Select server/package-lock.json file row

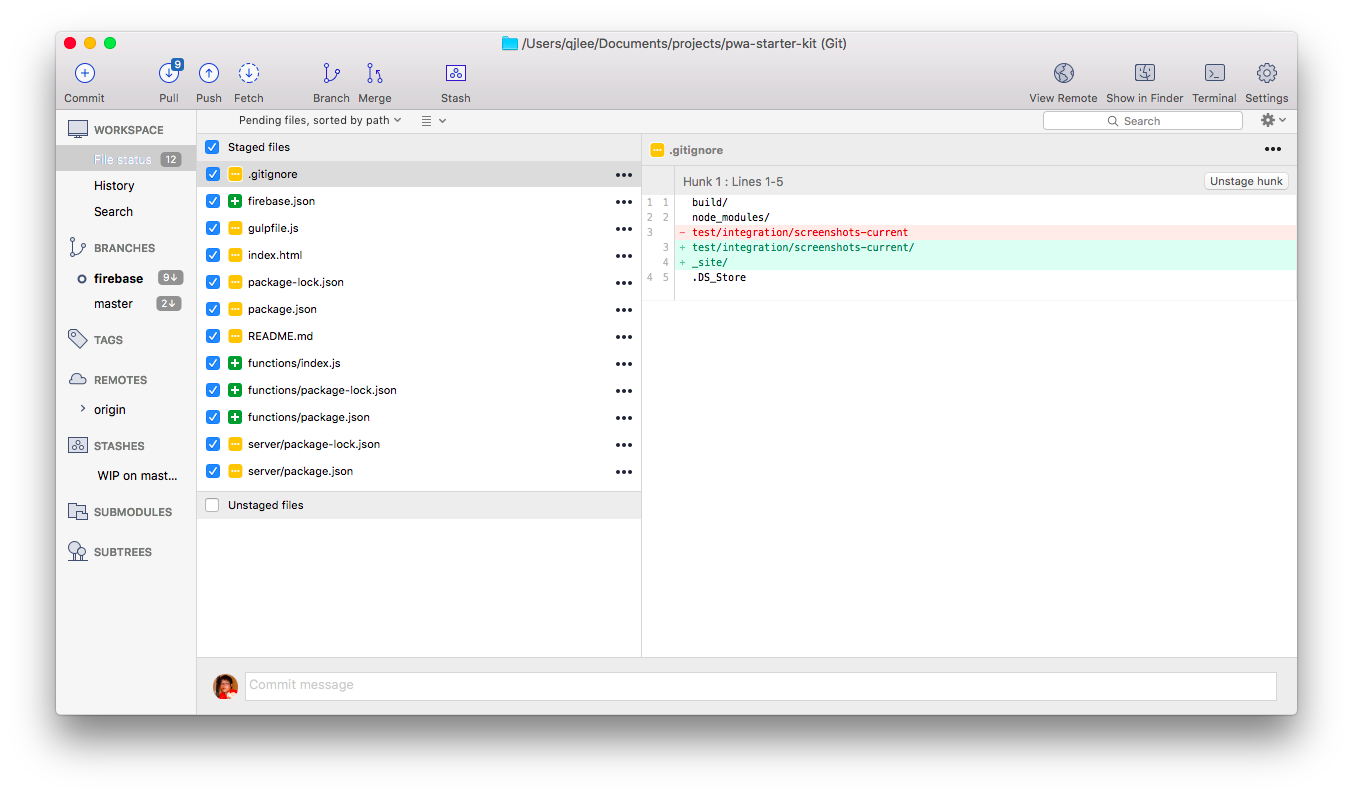click(419, 444)
